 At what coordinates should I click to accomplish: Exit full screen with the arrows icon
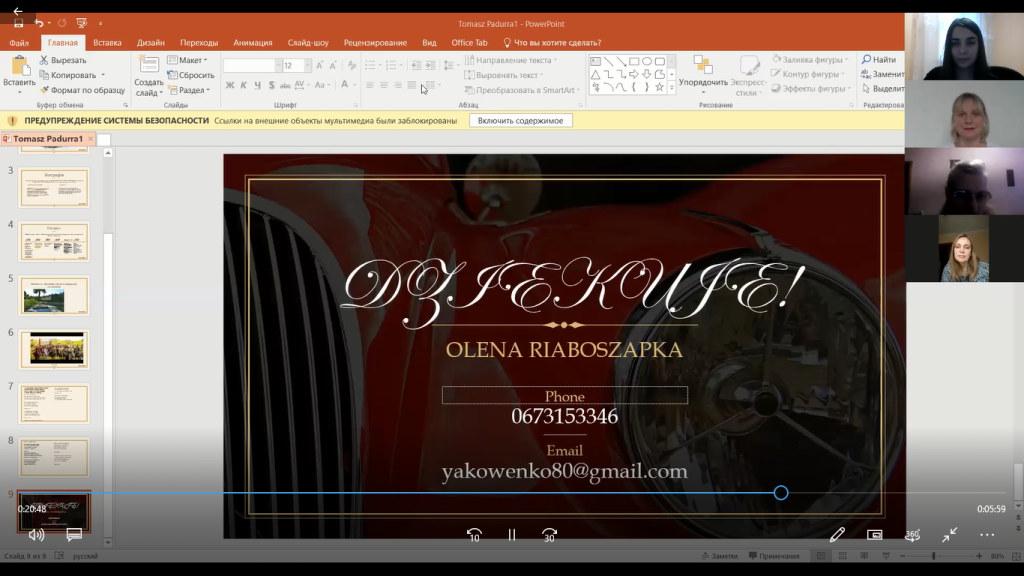950,535
